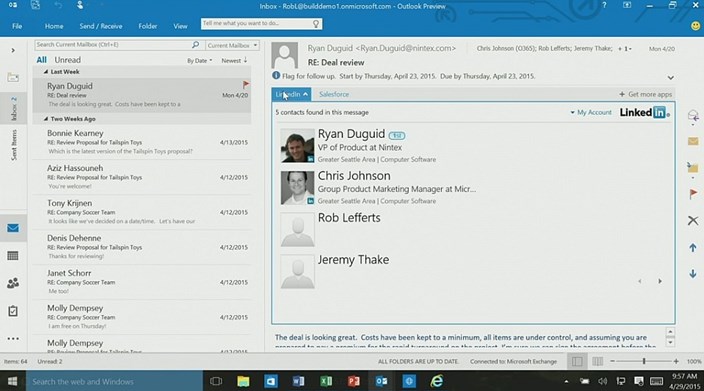Click Ryan Duguid's profile photo thumbnail
The image size is (704, 391).
click(x=297, y=146)
